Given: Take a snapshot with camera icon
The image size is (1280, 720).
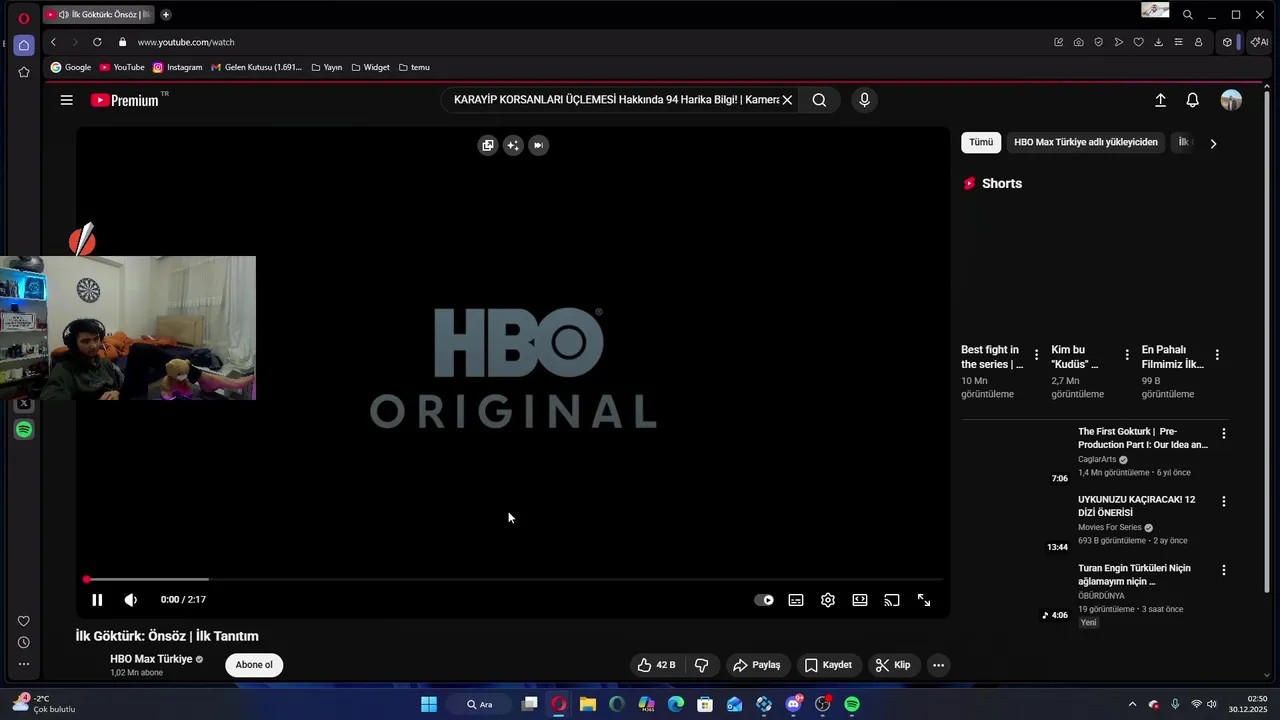Looking at the screenshot, I should click(1078, 42).
